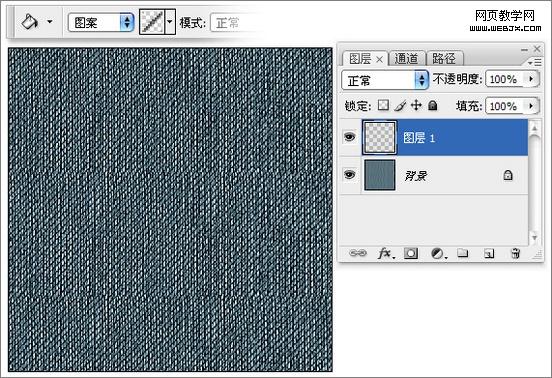Hide the 背景 layer eye

pos(349,174)
